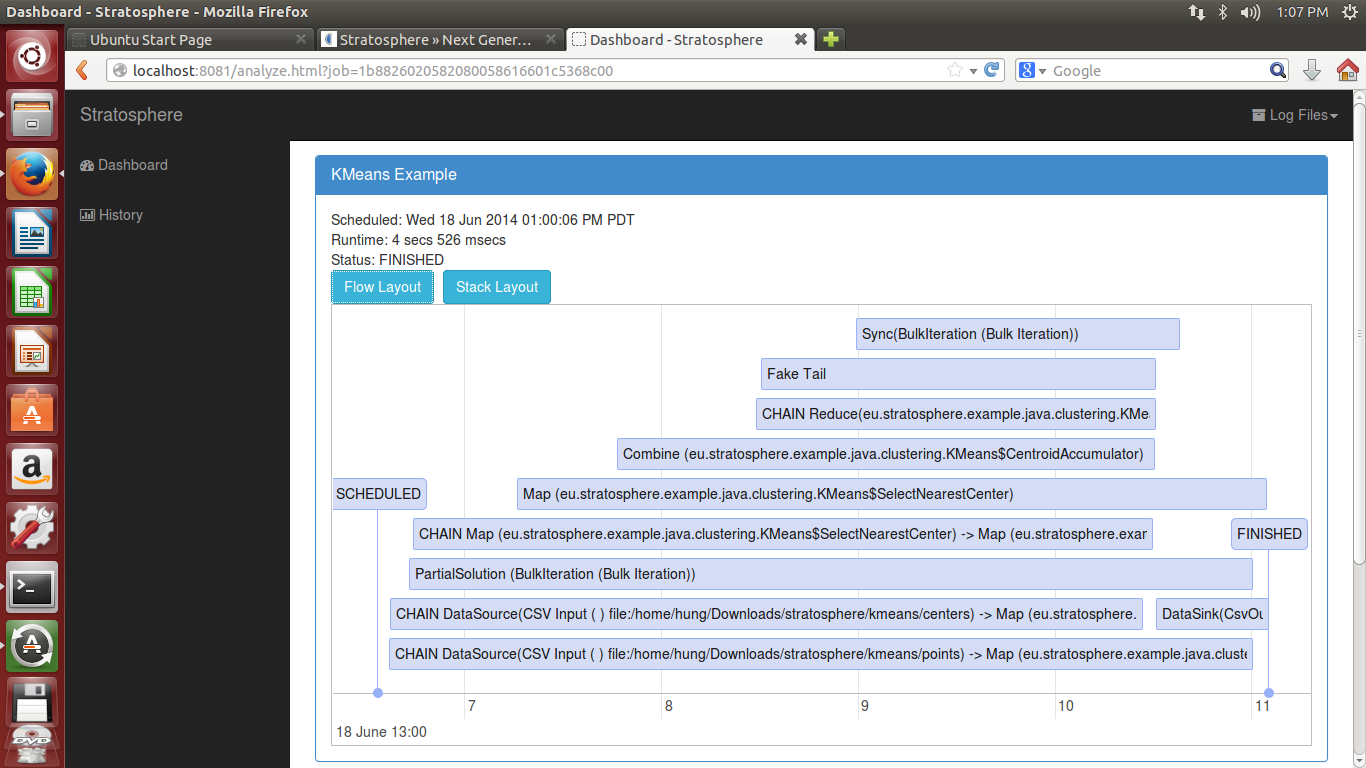Open system settings gear menu
The image size is (1366, 768).
tap(1349, 12)
